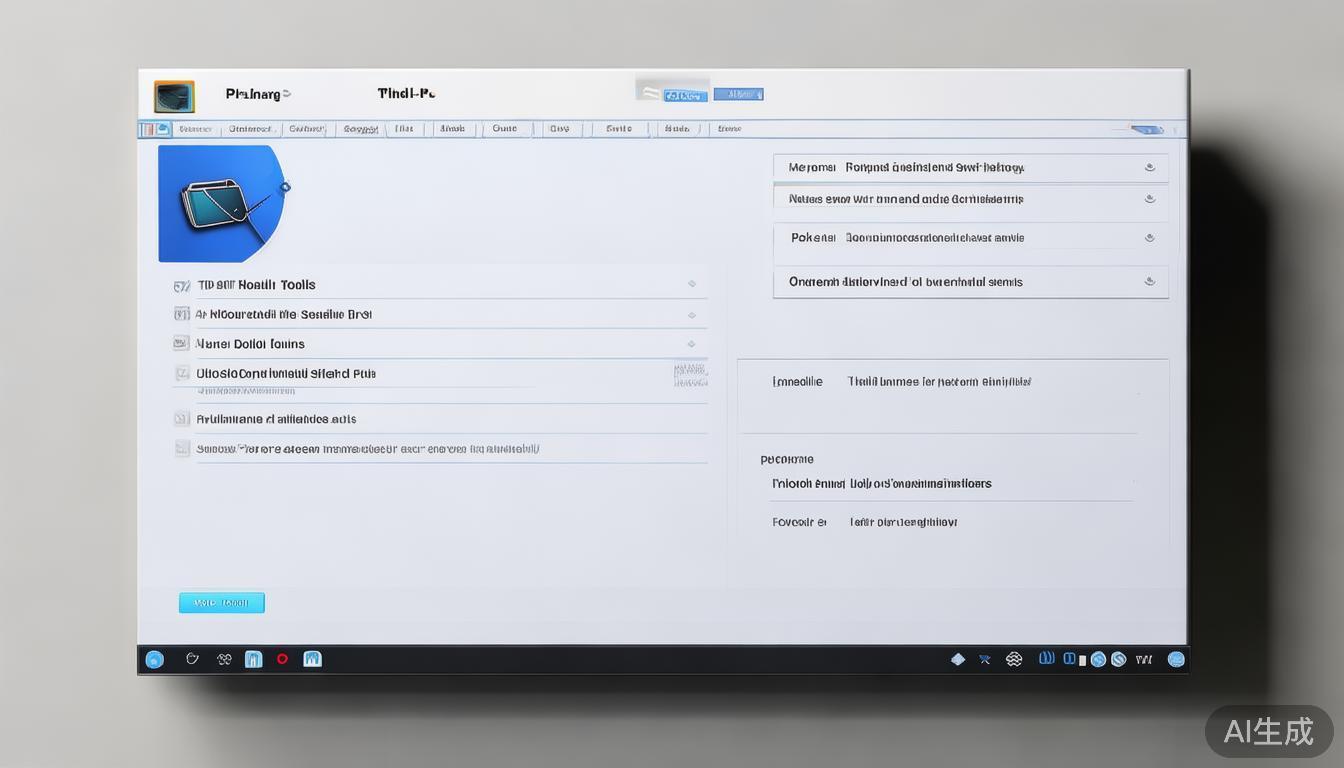This screenshot has height=768, width=1344.
Task: Expand the 'Onơmeŕıh' row using its right arrow
Action: [x=1149, y=282]
